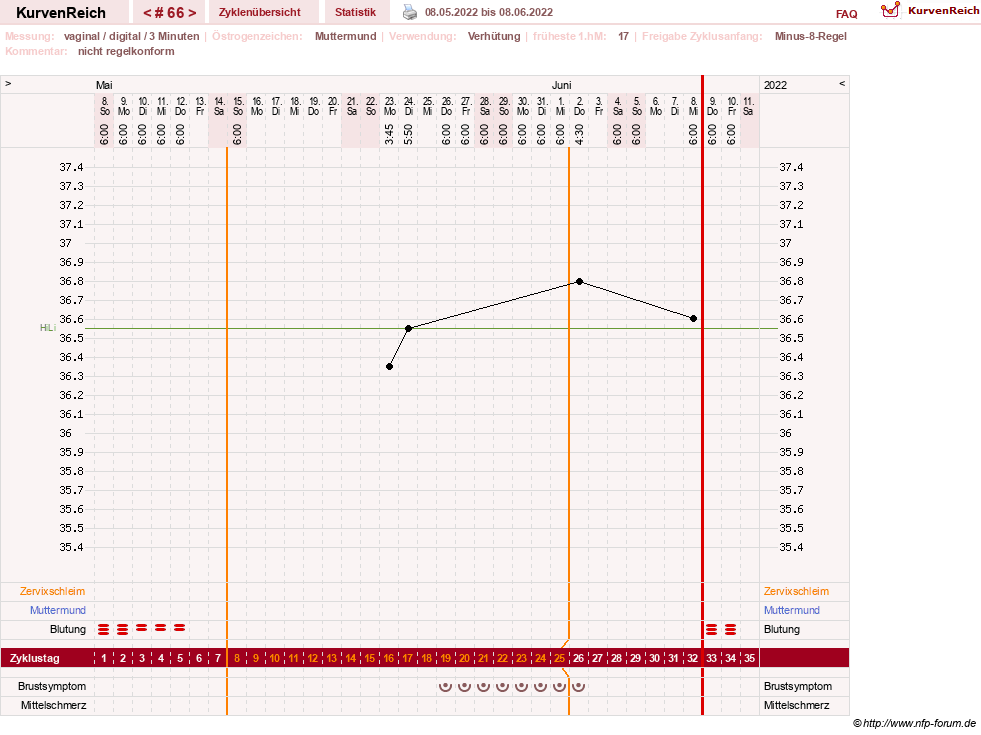Click the Brustsymptom icon on cycle day 22
This screenshot has width=981, height=735.
[x=502, y=686]
